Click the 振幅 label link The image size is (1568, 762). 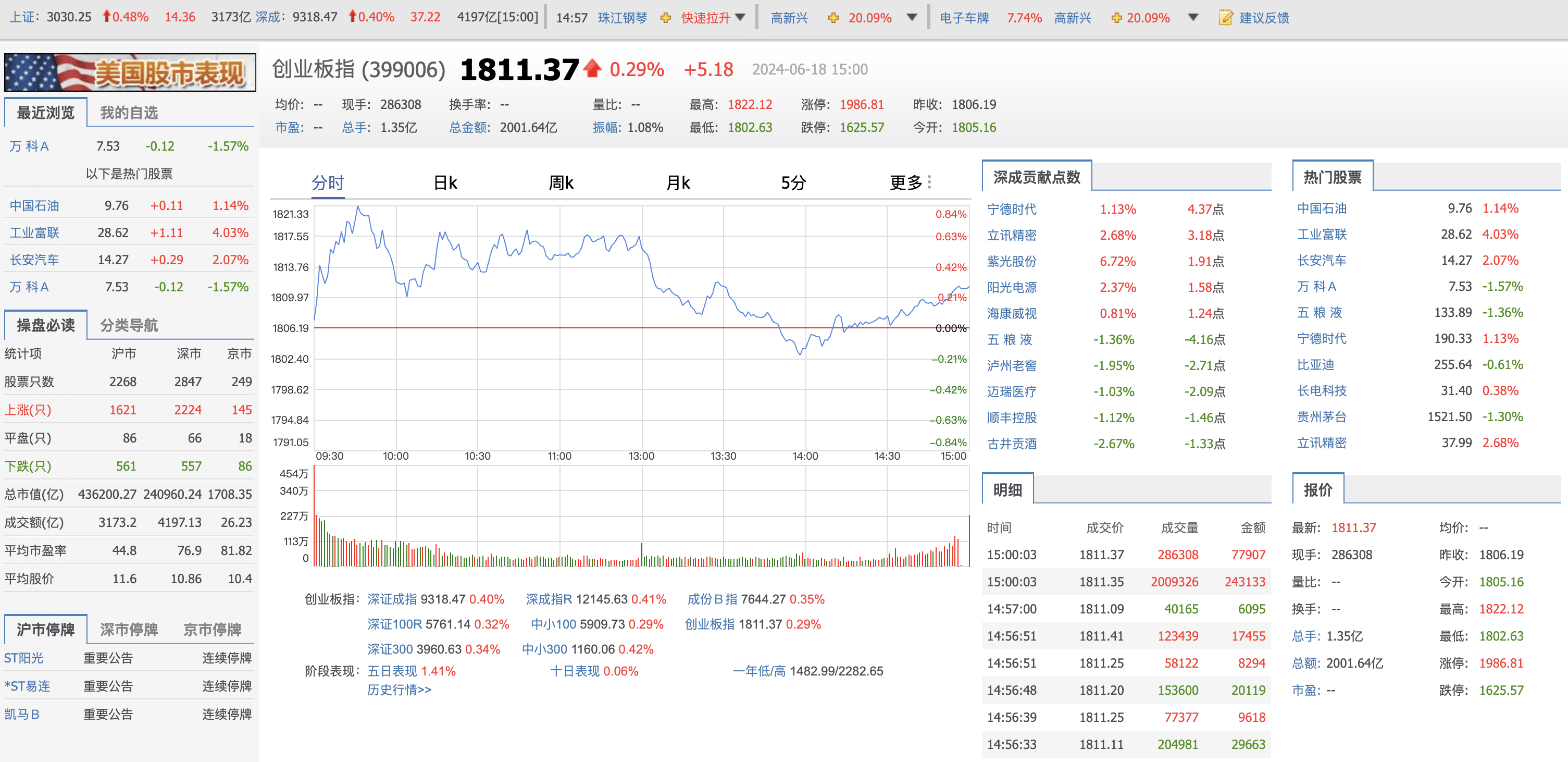click(x=607, y=127)
